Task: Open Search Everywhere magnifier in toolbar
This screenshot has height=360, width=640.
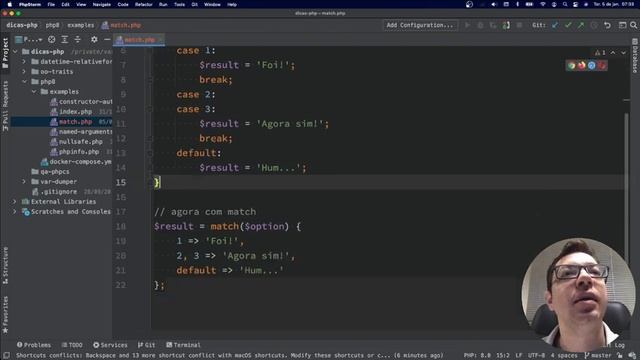Action: tap(633, 25)
